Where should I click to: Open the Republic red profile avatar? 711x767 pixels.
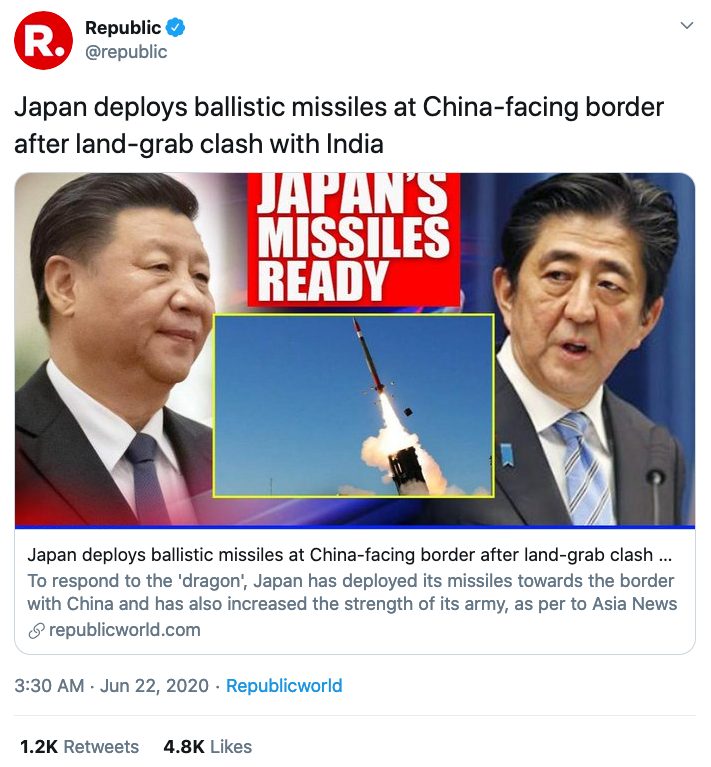pos(43,41)
